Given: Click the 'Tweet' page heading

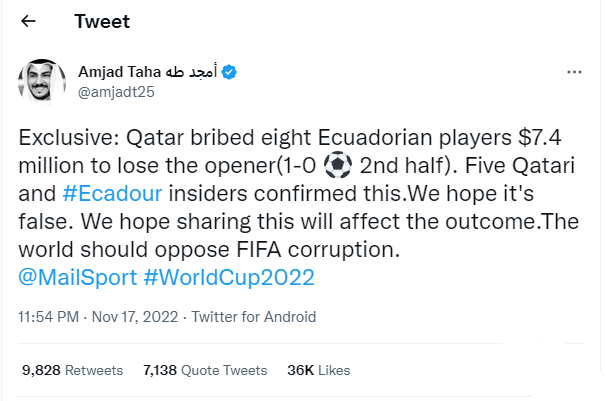Looking at the screenshot, I should coord(100,22).
